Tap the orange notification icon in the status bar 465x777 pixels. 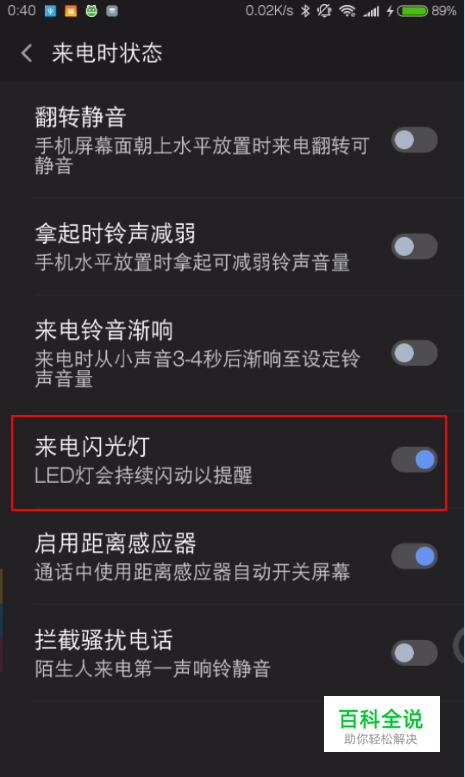pyautogui.click(x=71, y=11)
